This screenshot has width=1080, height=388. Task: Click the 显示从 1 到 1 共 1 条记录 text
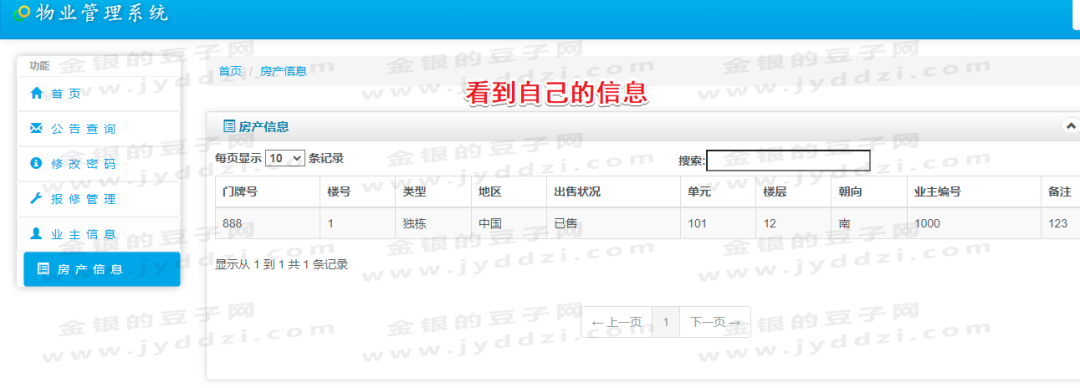(282, 264)
